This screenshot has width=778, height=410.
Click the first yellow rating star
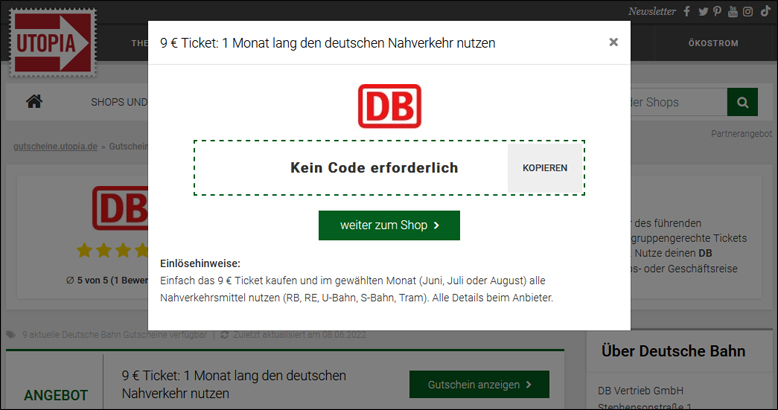pyautogui.click(x=84, y=250)
